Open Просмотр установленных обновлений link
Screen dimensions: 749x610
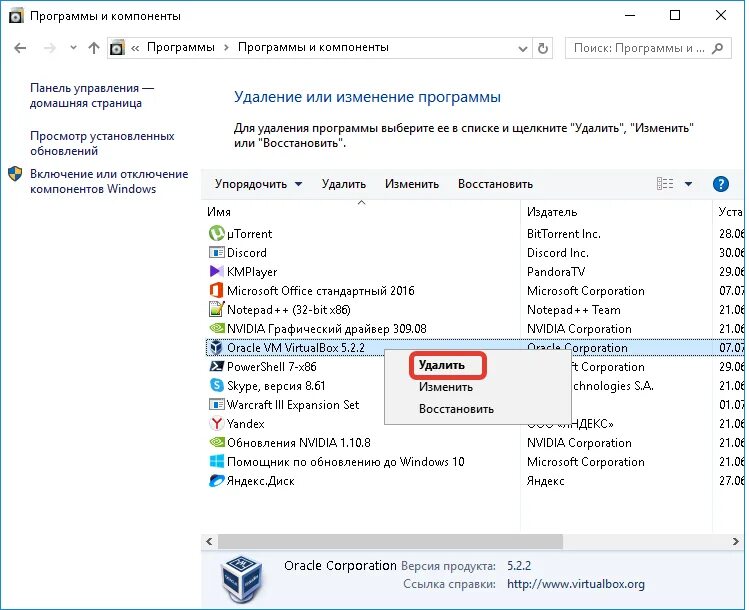point(102,143)
